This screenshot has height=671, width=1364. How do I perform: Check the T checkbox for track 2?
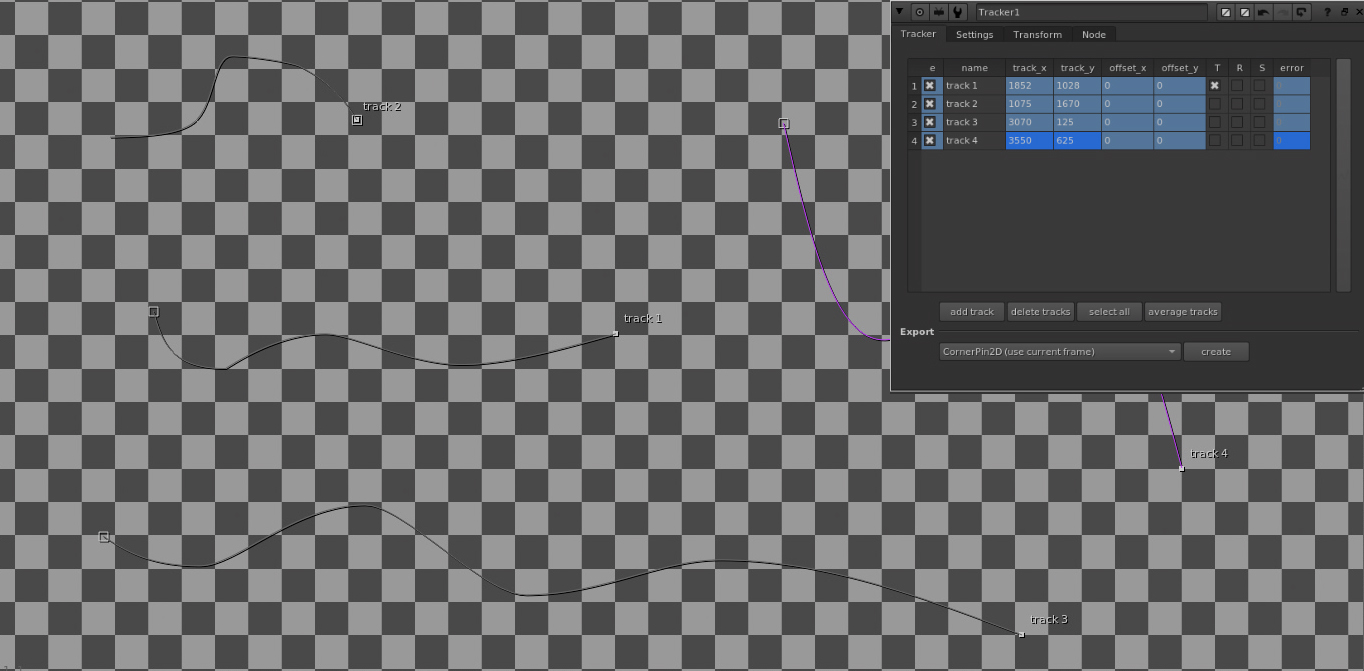pyautogui.click(x=1215, y=104)
